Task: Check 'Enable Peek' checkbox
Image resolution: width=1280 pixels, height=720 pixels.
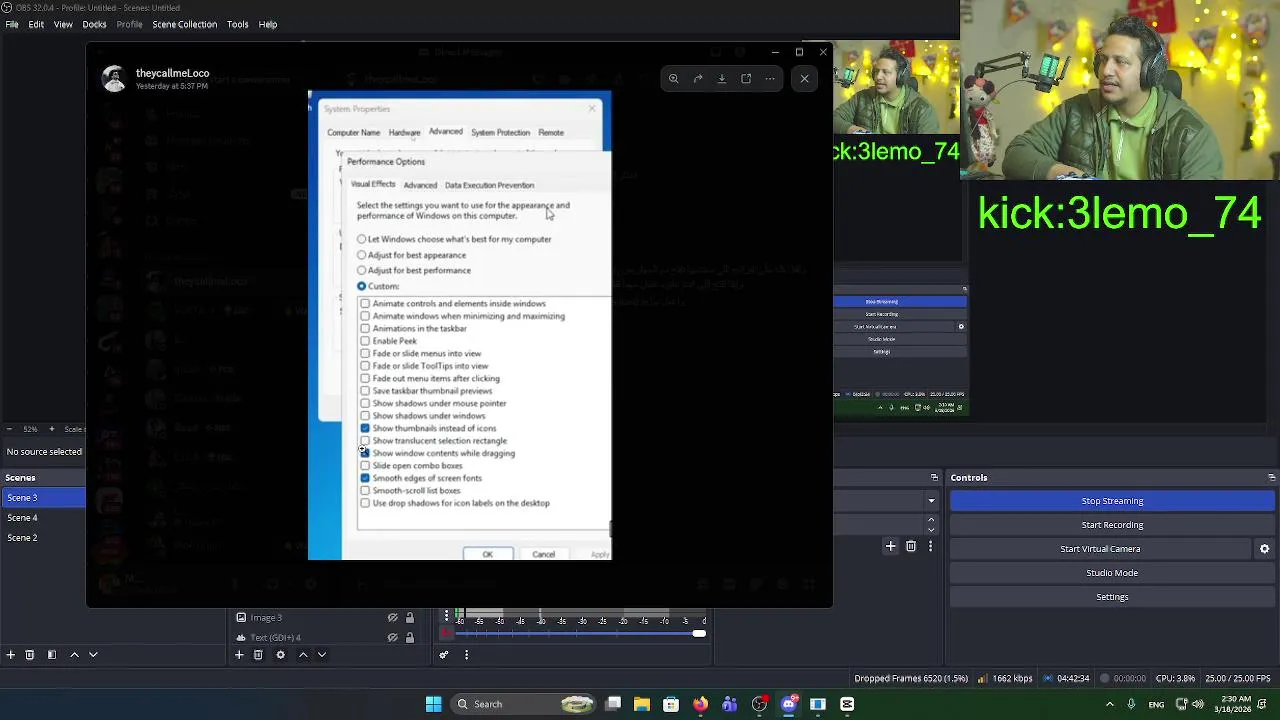Action: click(365, 341)
